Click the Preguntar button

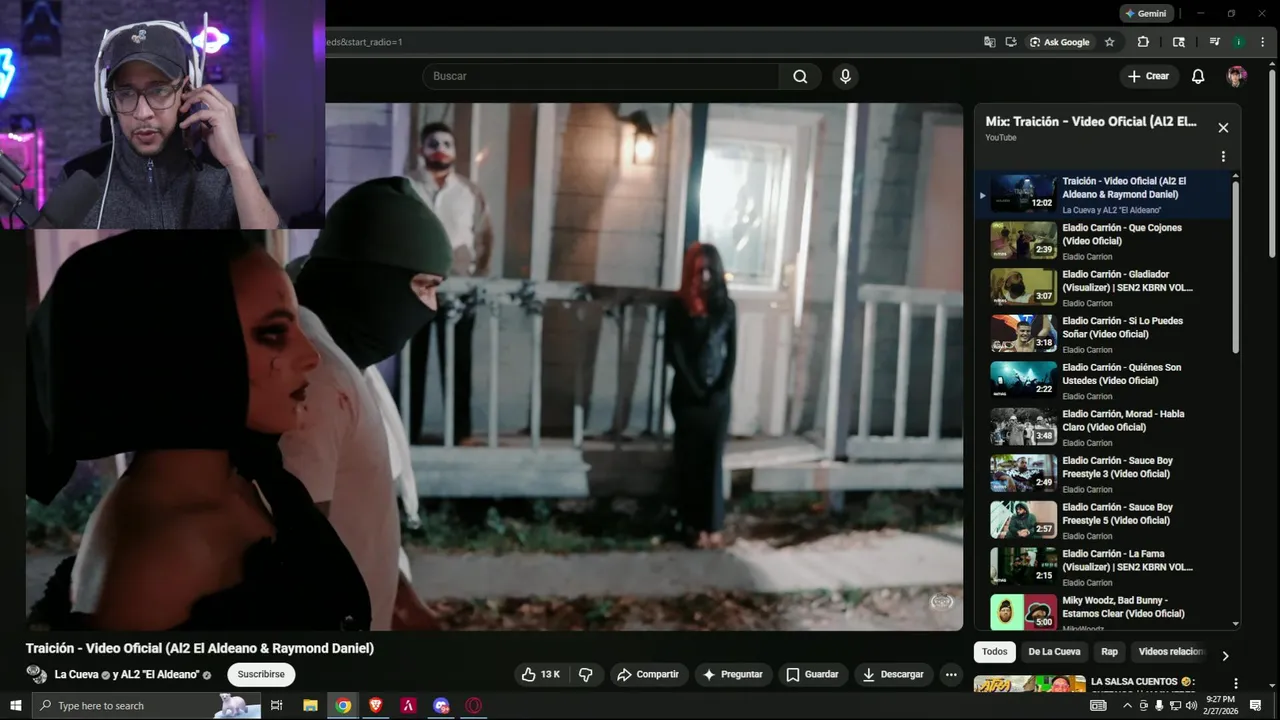(x=733, y=674)
